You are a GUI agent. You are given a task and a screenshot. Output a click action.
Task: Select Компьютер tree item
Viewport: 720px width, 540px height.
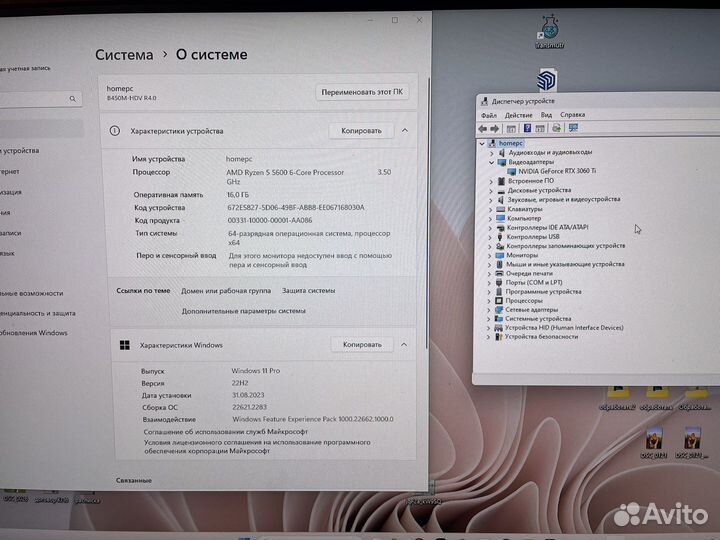click(524, 219)
